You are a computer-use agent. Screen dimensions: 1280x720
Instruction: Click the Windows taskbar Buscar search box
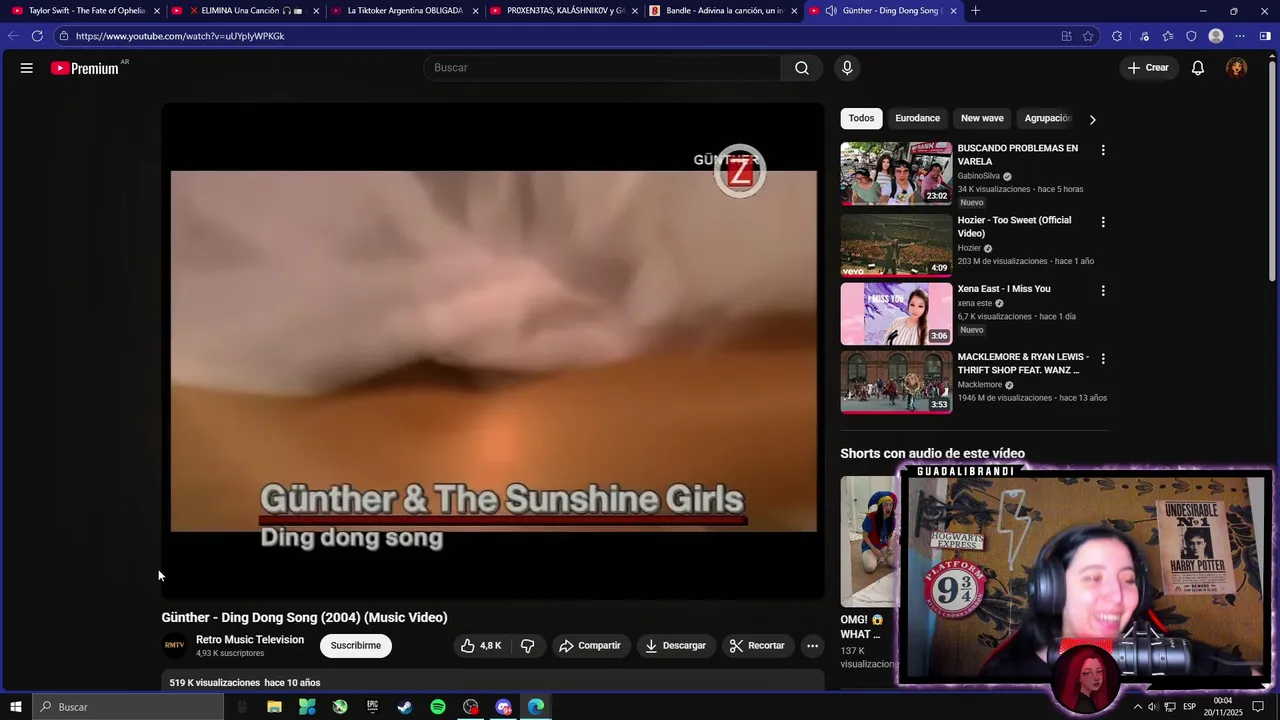point(128,707)
